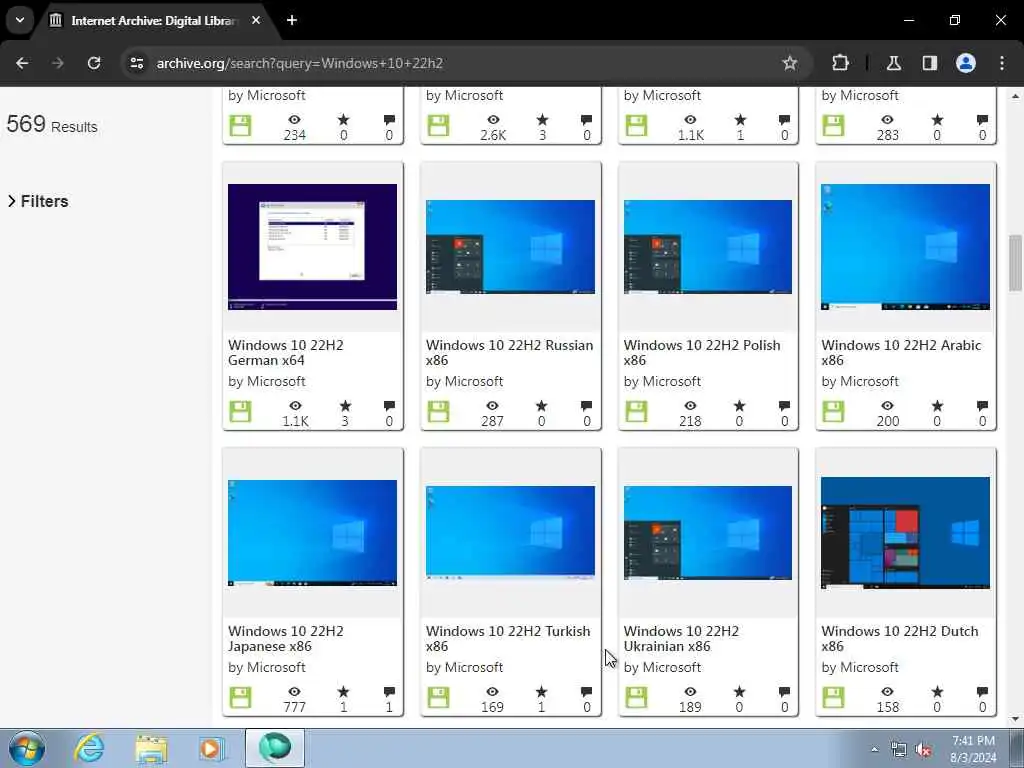The width and height of the screenshot is (1024, 768).
Task: Click title link Windows 10 22H2 Polish x86
Action: 702,353
